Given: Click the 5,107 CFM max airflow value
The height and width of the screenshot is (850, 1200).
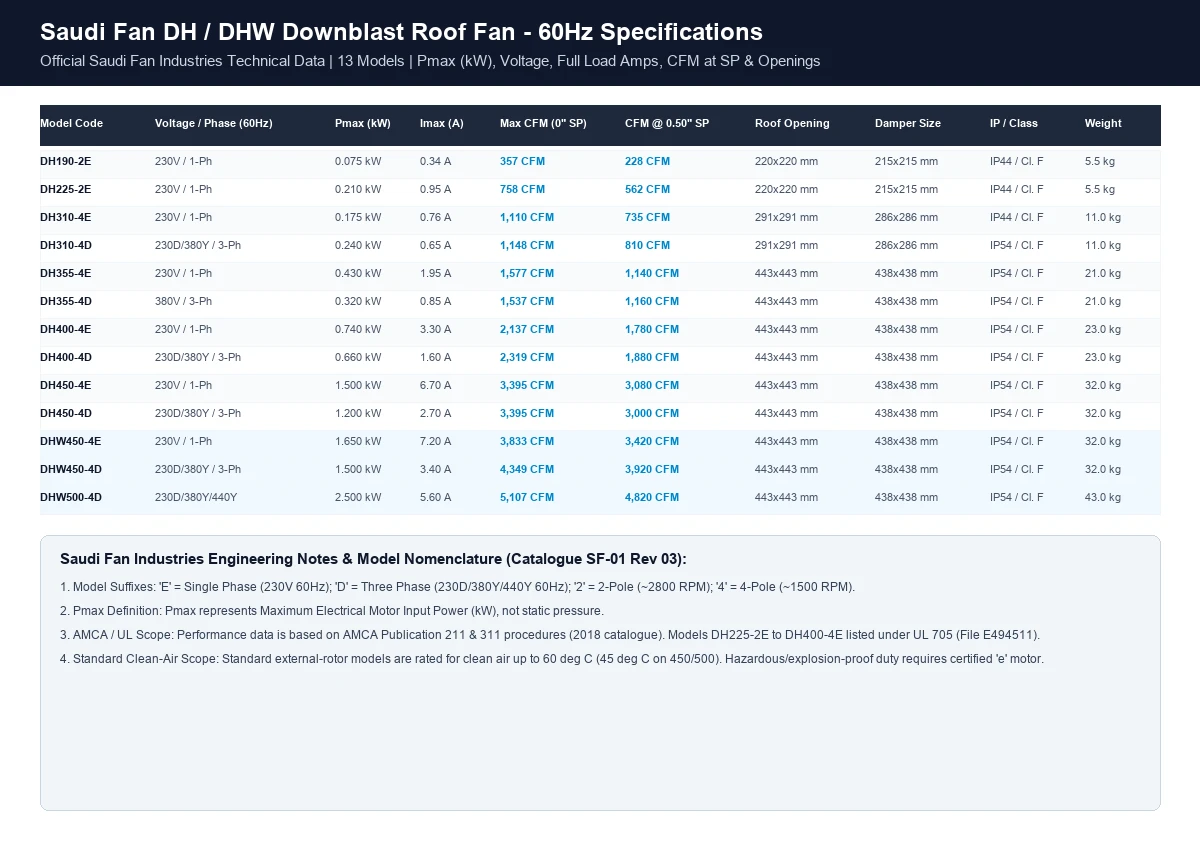Looking at the screenshot, I should click(x=527, y=497).
